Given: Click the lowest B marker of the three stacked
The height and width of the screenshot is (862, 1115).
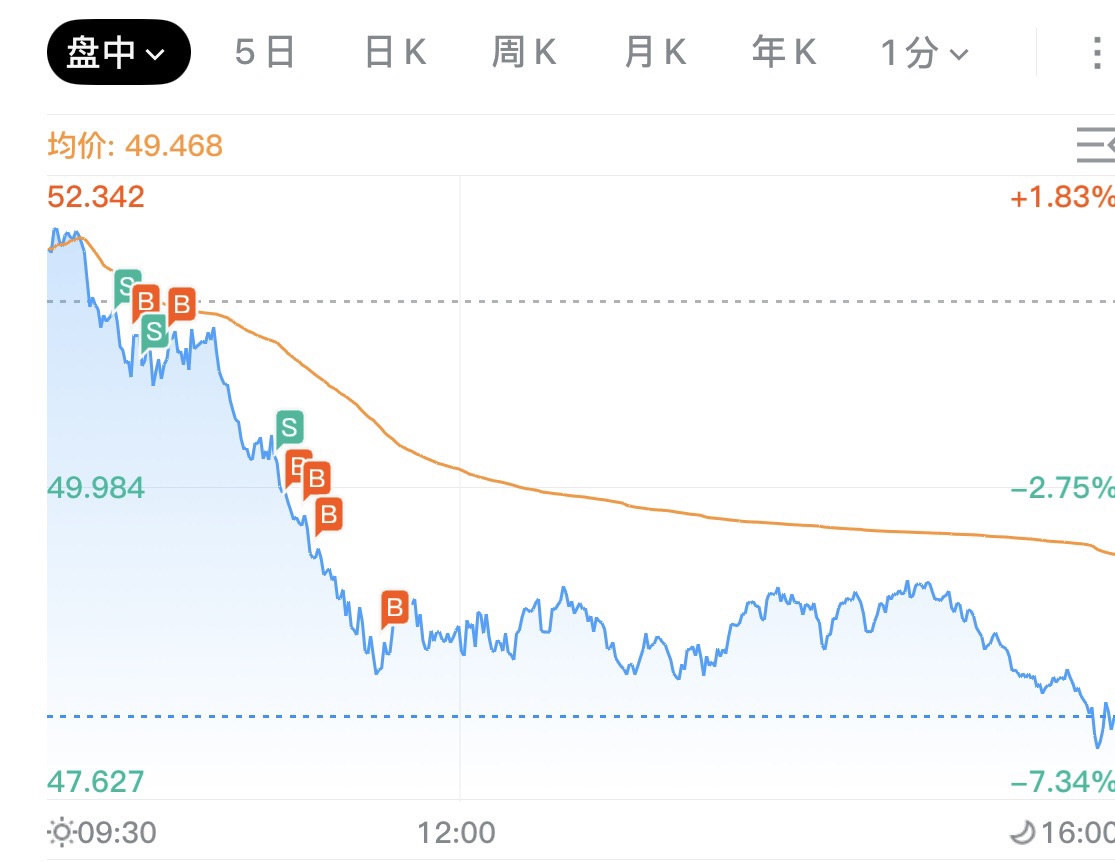Looking at the screenshot, I should pos(328,515).
